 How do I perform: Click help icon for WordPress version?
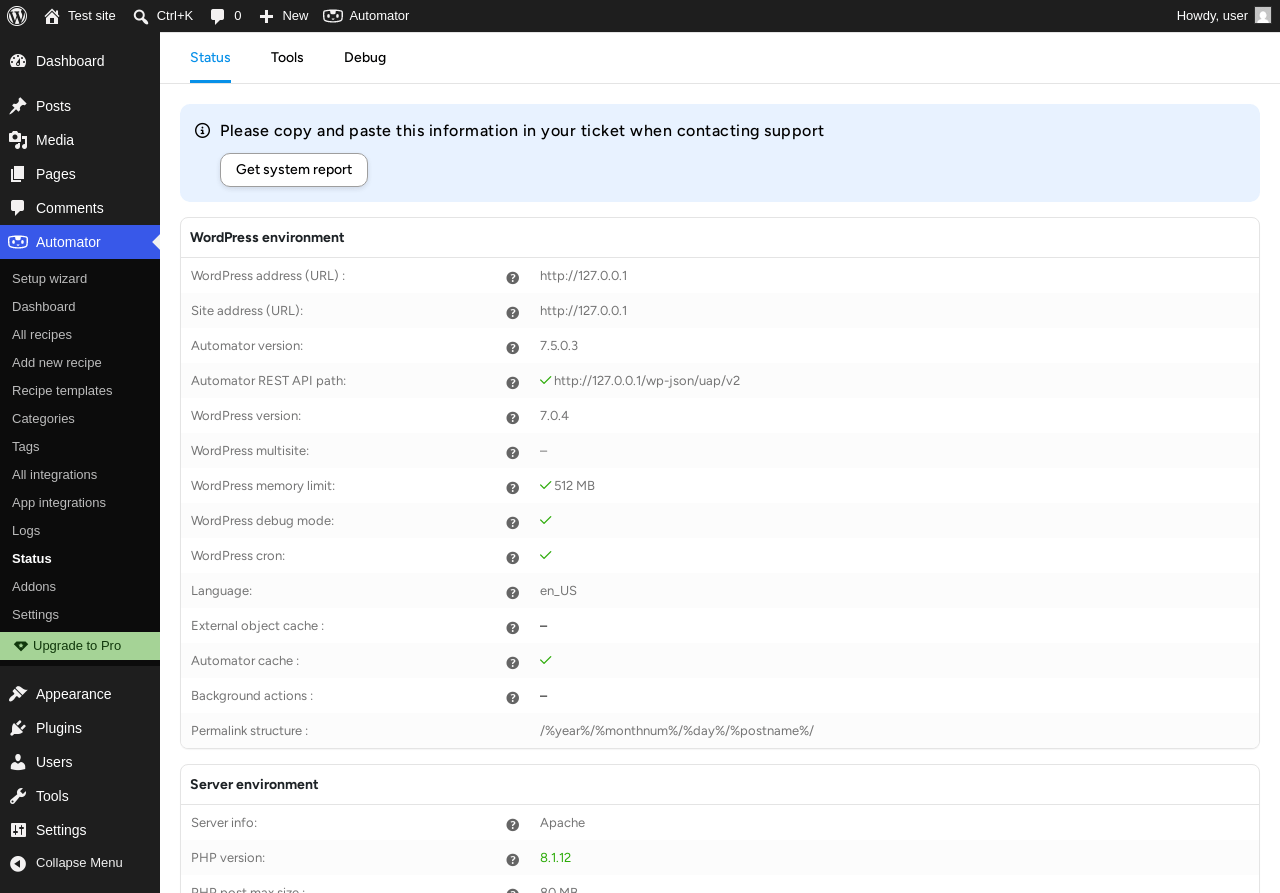513,418
